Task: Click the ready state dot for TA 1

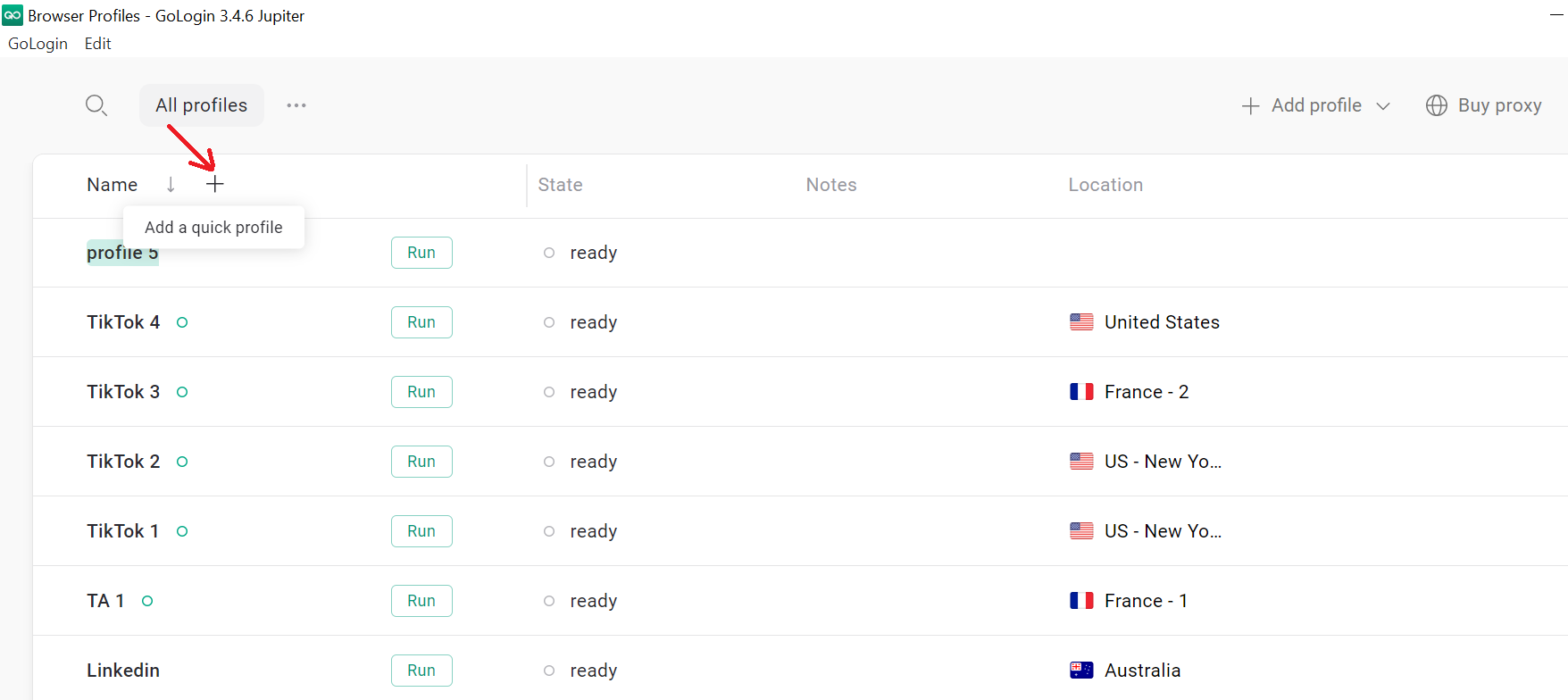Action: pyautogui.click(x=549, y=601)
